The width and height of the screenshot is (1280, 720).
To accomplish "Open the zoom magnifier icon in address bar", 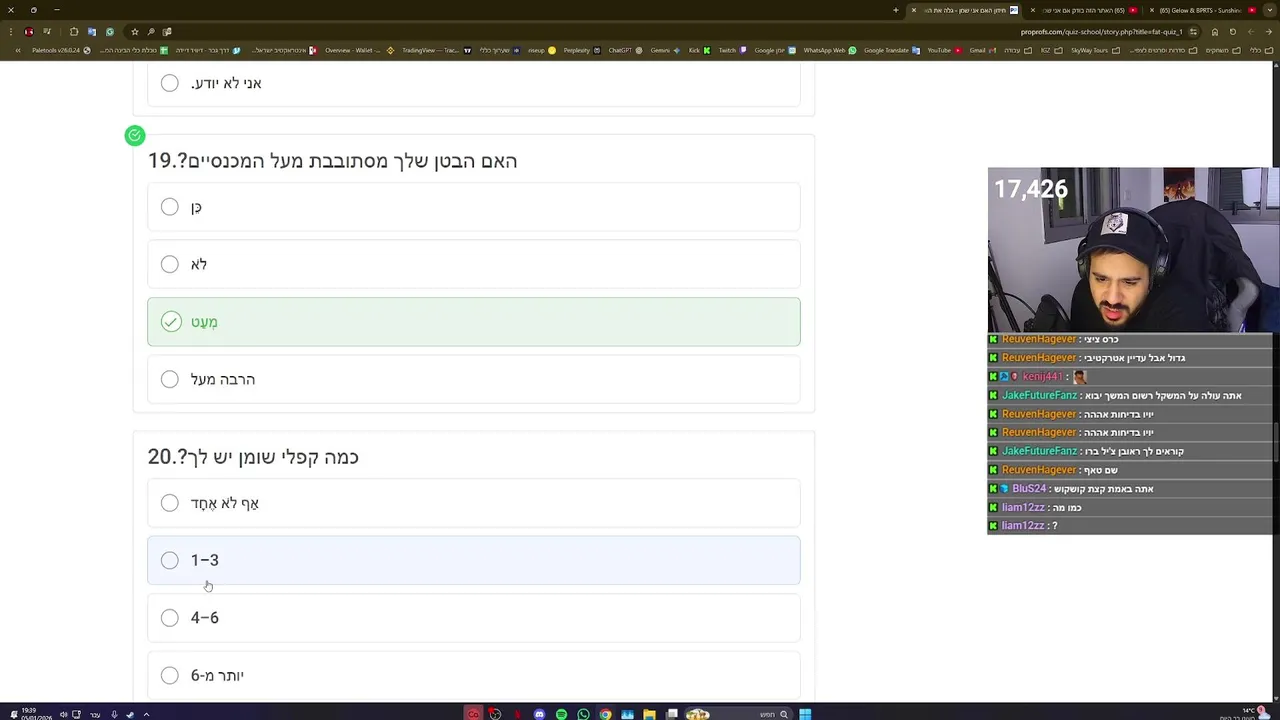I will (x=151, y=31).
